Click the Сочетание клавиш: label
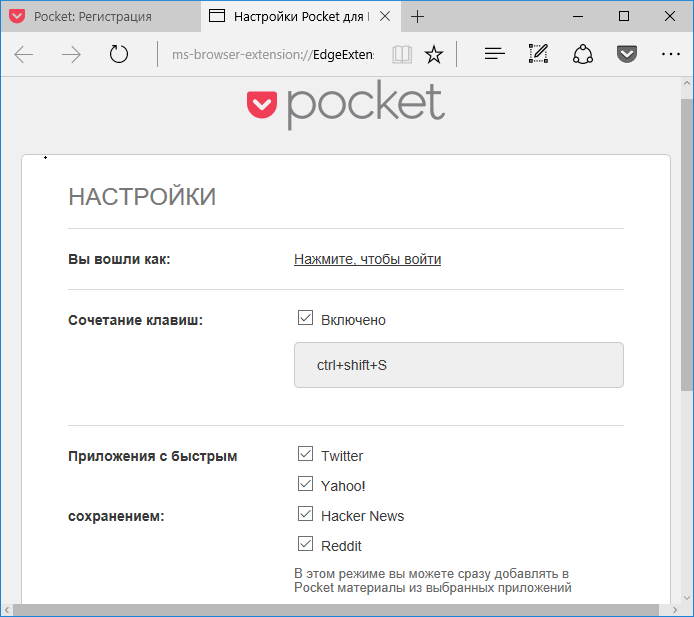 (135, 320)
